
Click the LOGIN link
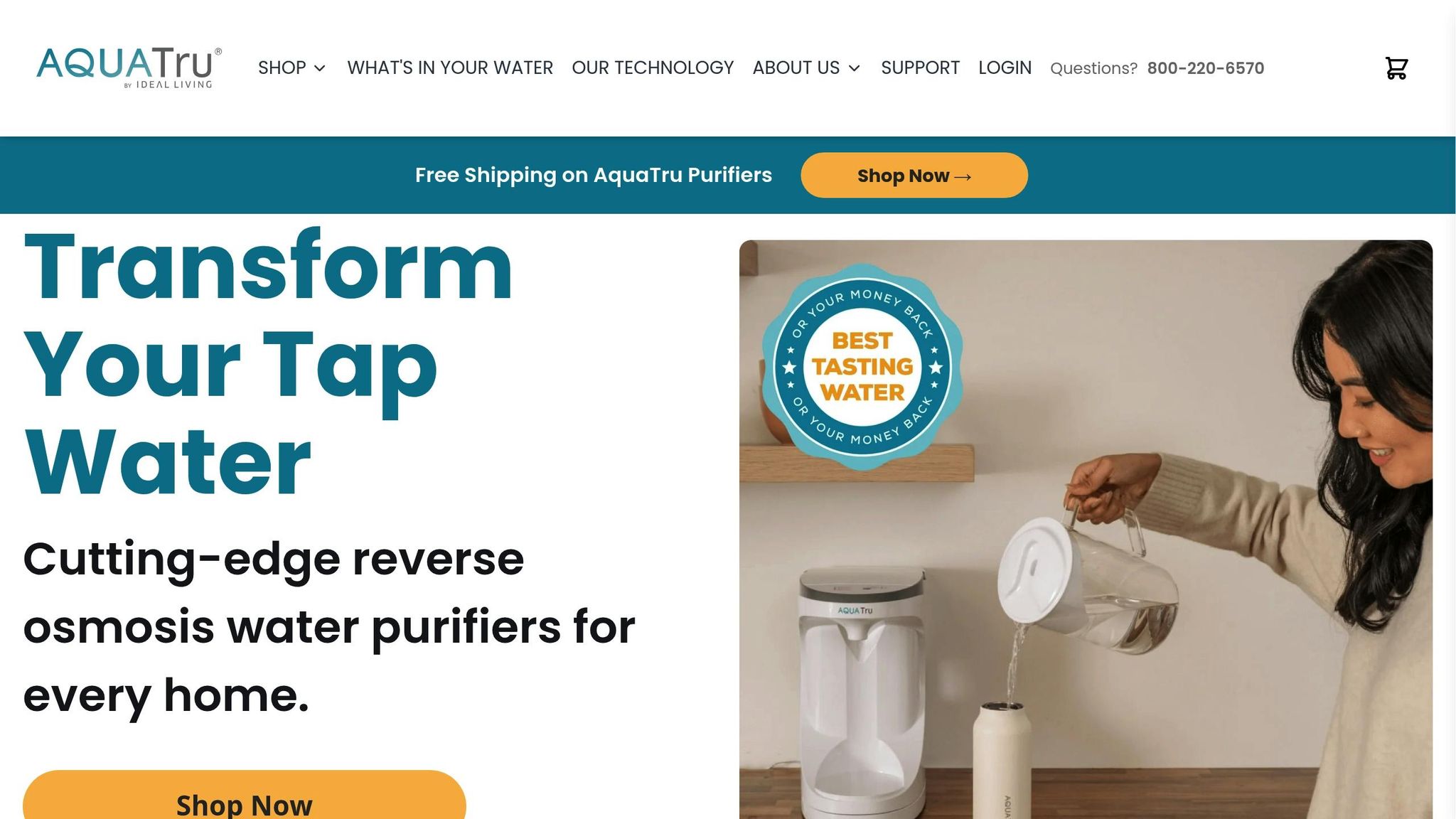1005,68
